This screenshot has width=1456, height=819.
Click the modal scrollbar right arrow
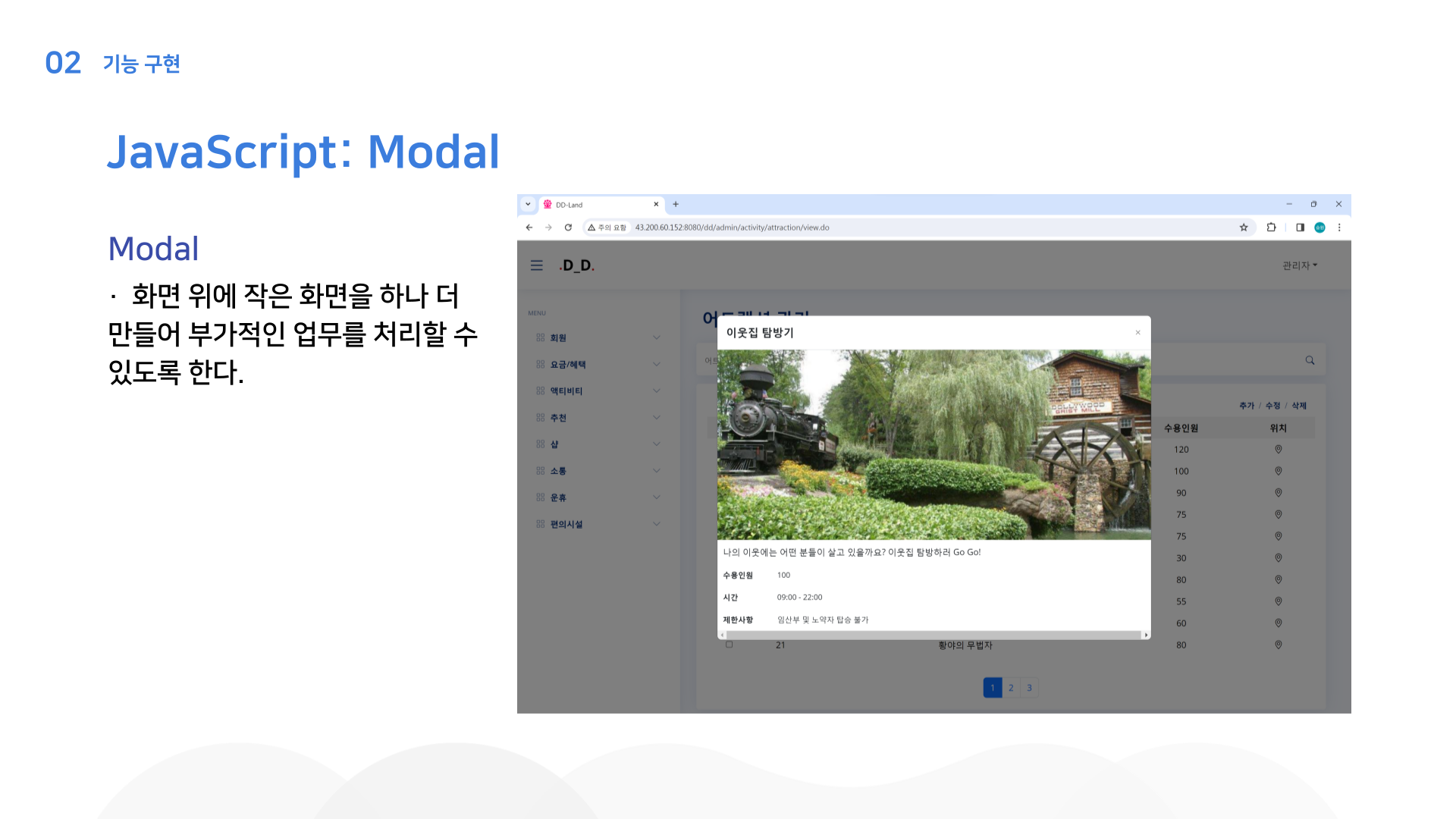pos(1146,635)
